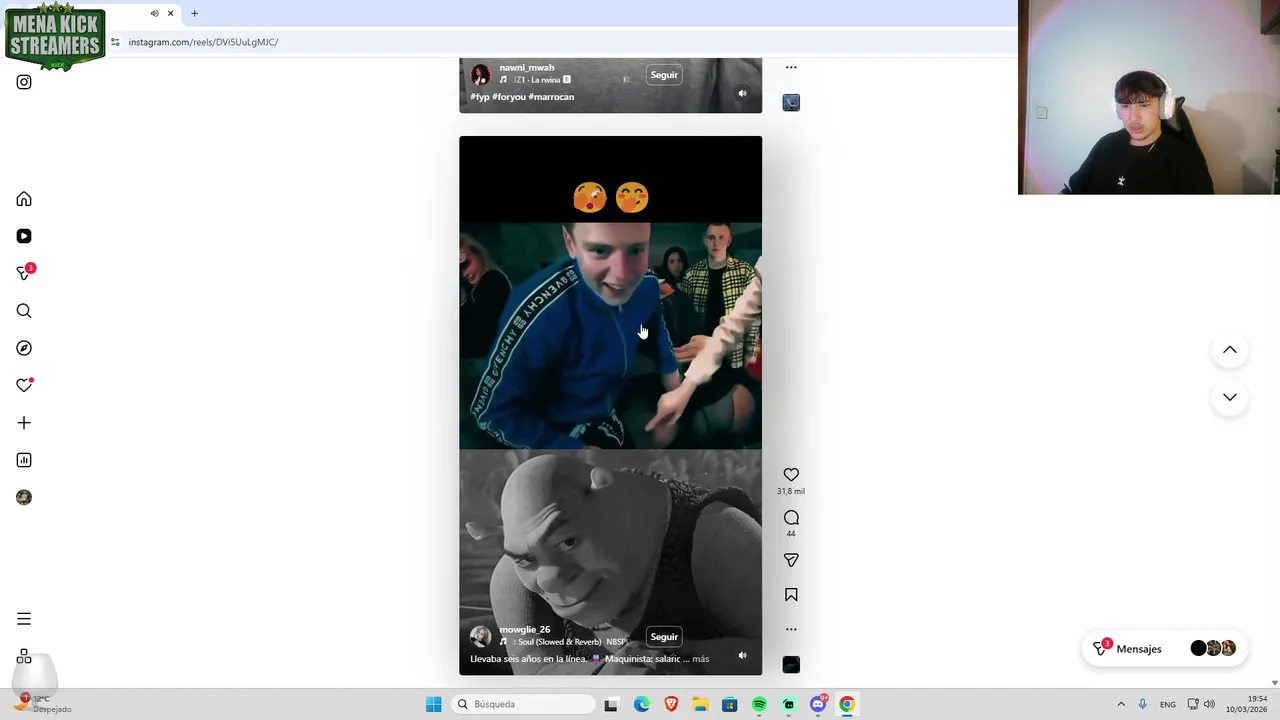Open audio thumbnail of mowglie_26 reel
Image resolution: width=1280 pixels, height=720 pixels.
click(791, 665)
